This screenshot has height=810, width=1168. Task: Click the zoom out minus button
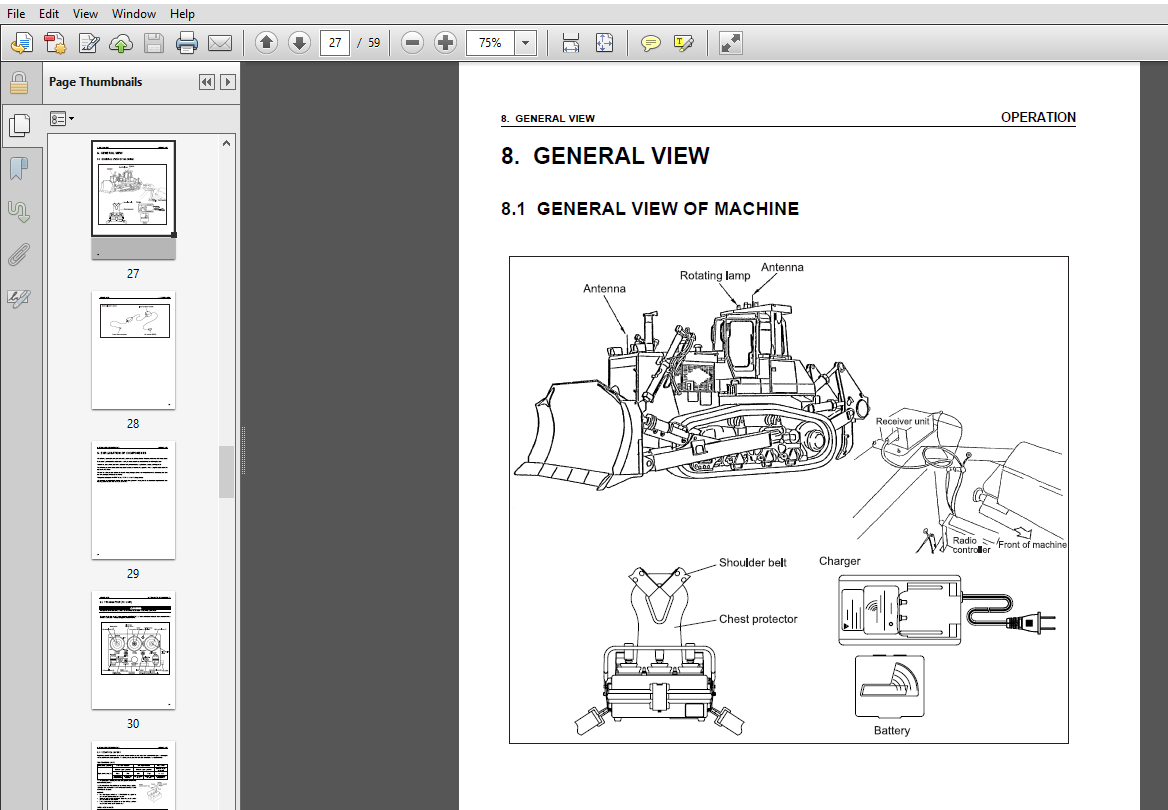pos(412,43)
